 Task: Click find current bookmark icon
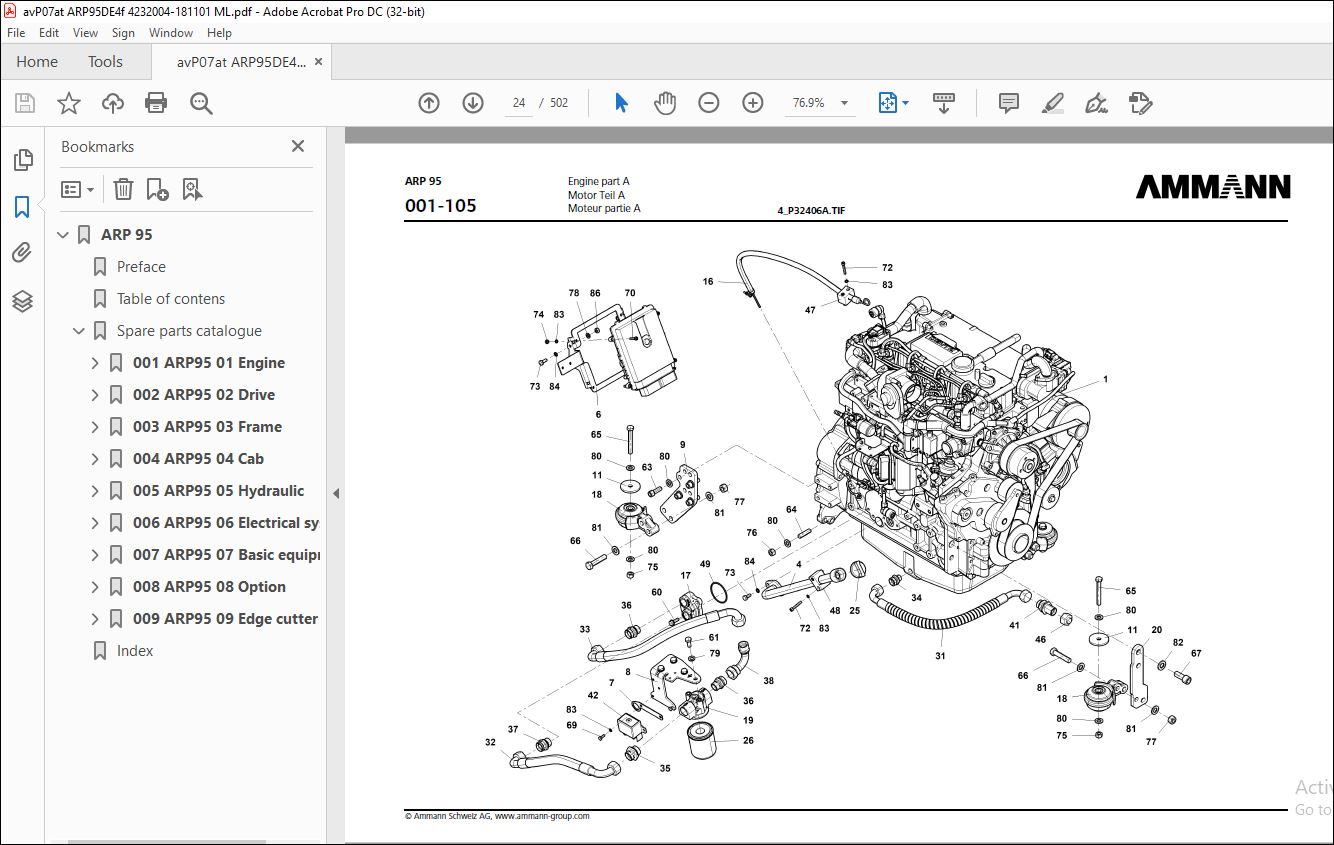(193, 189)
